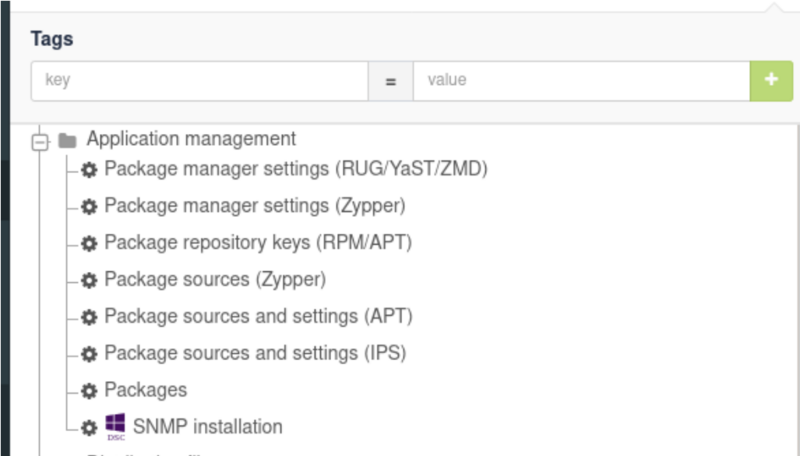
Task: Click gear icon beside SNMP installation
Action: coord(89,427)
